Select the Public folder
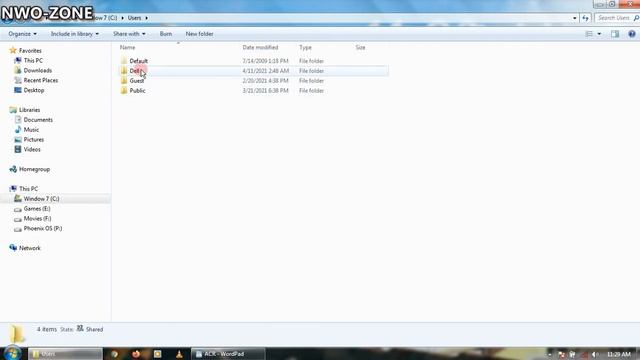This screenshot has height=360, width=640. tap(137, 91)
